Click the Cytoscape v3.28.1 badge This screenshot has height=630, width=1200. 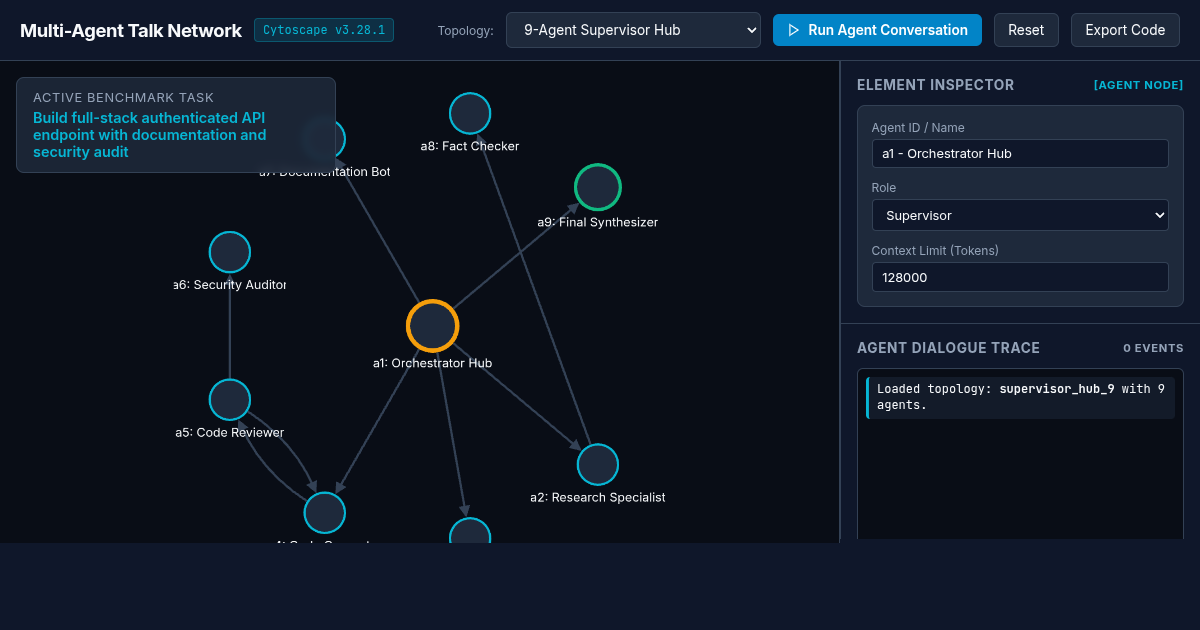pyautogui.click(x=324, y=30)
